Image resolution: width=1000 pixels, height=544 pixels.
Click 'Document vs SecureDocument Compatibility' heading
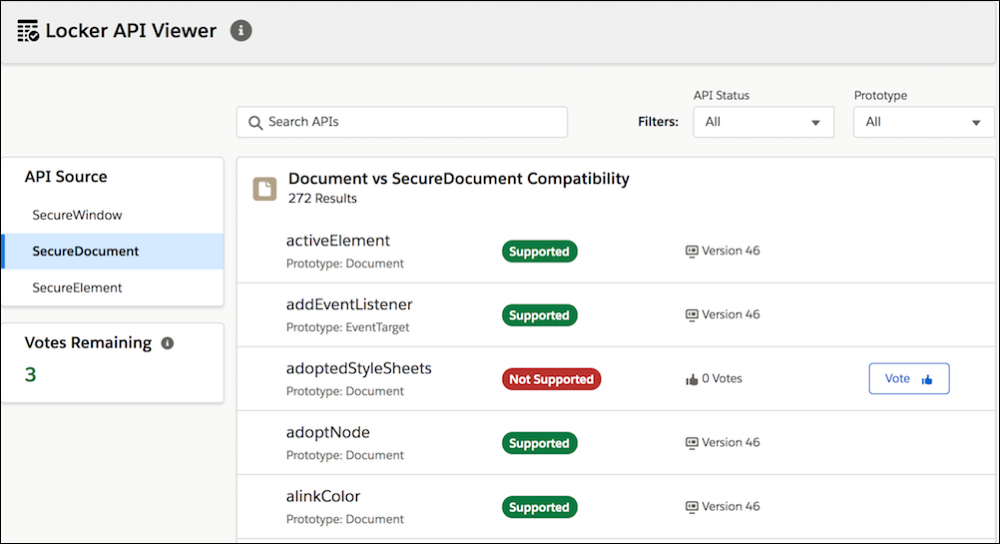(459, 179)
